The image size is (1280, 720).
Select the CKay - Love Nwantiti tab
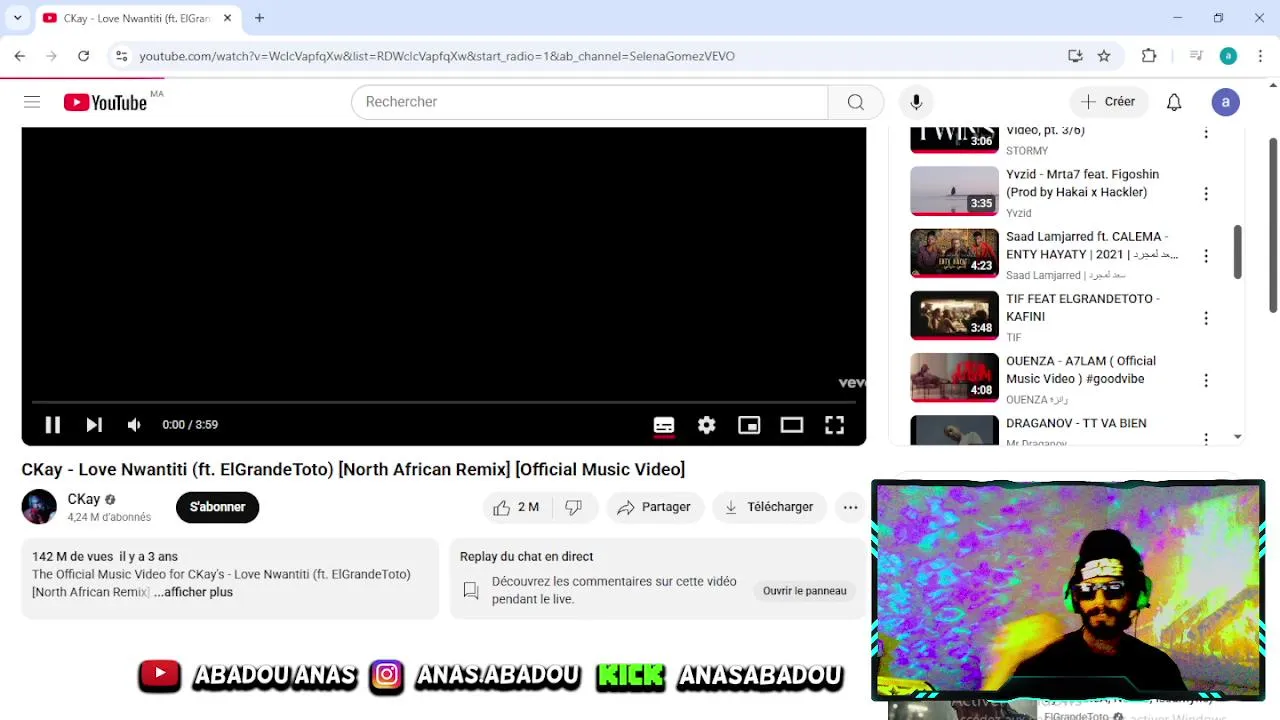point(137,18)
